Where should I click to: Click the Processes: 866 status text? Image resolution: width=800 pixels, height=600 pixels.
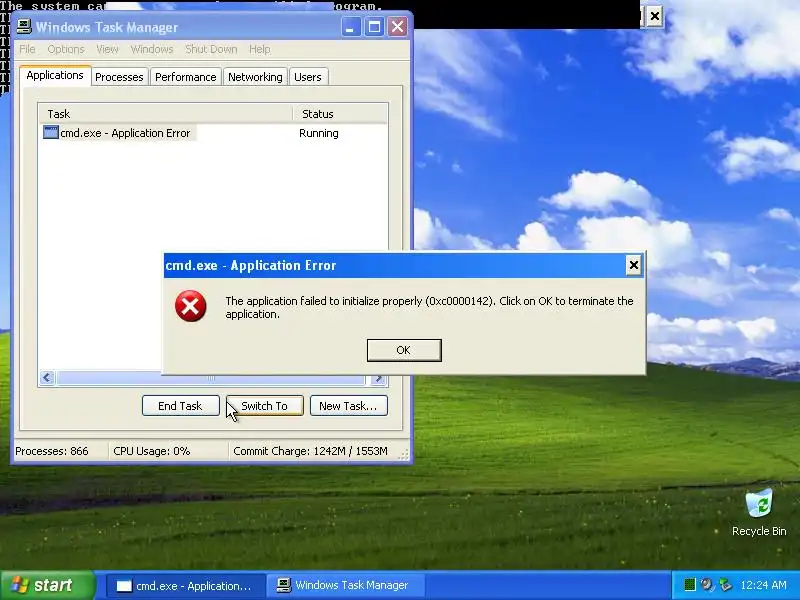[x=52, y=451]
